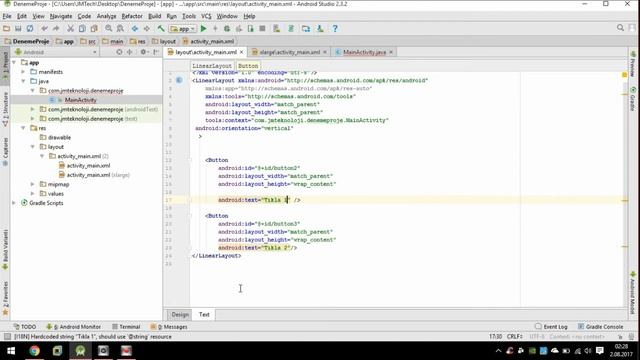The image size is (640, 360).
Task: Click scroll-from-source target icon in Project panel
Action: point(119,52)
